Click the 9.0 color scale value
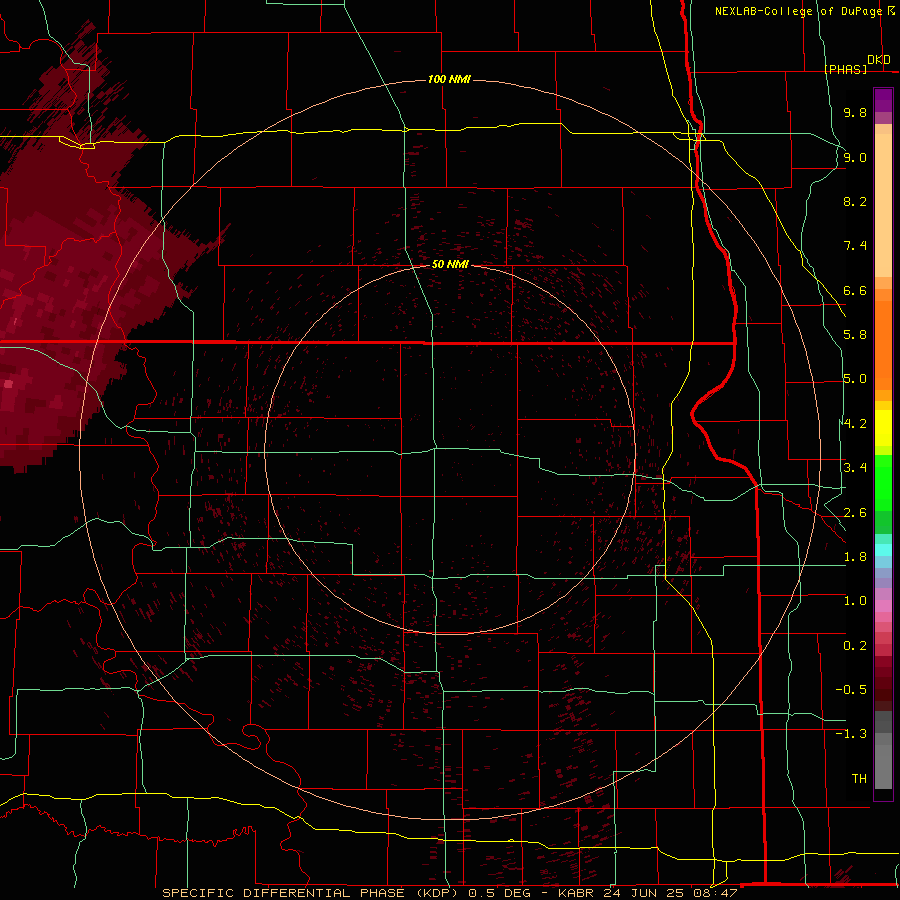 [x=855, y=157]
